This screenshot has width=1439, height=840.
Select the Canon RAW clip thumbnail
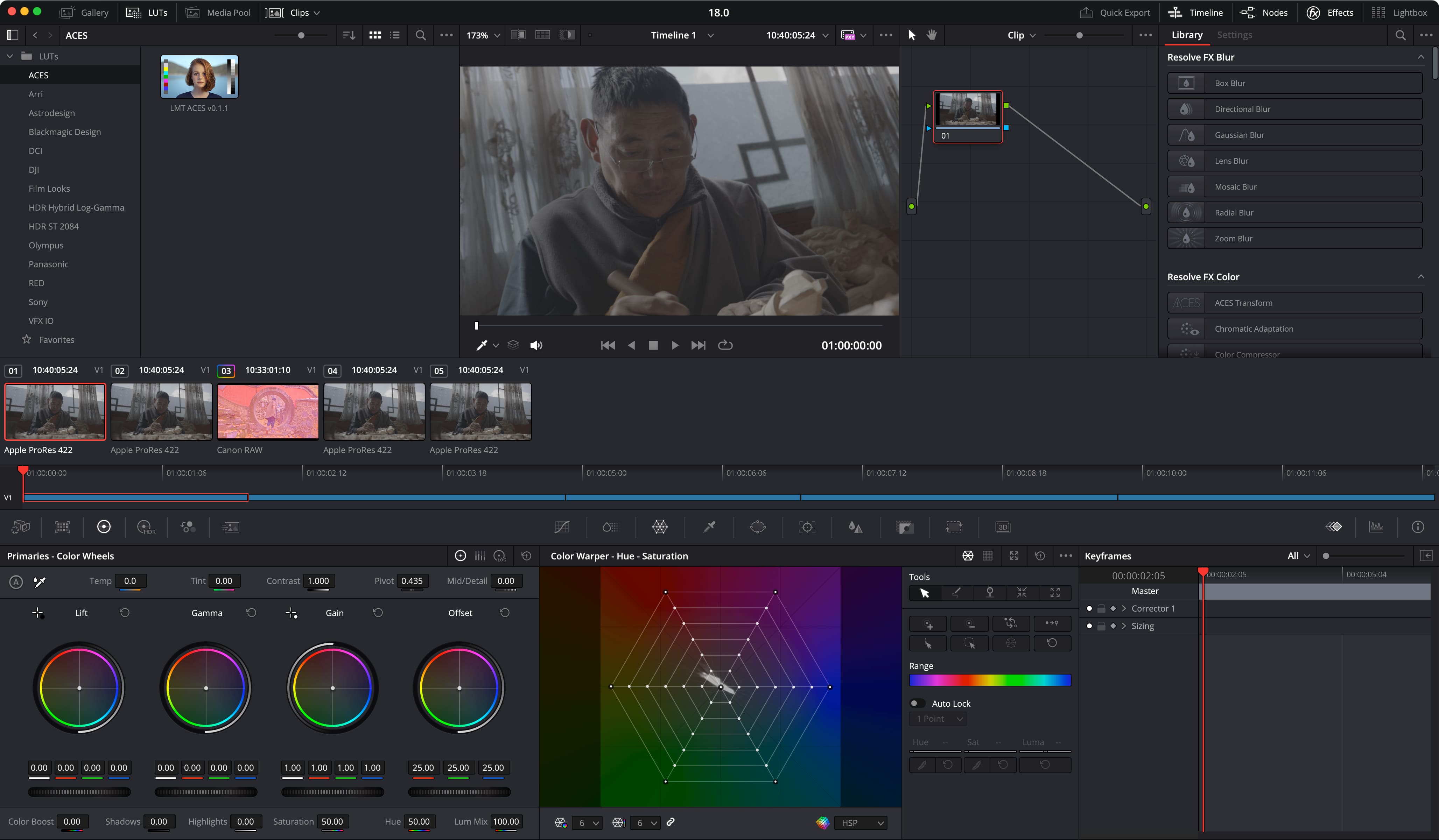[x=267, y=412]
